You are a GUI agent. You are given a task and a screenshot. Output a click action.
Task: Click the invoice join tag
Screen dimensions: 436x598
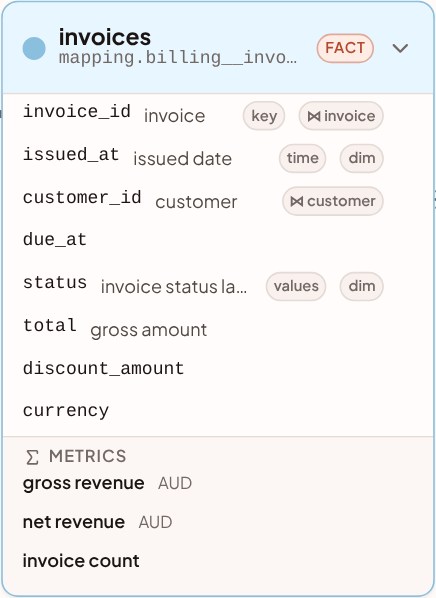coord(341,116)
